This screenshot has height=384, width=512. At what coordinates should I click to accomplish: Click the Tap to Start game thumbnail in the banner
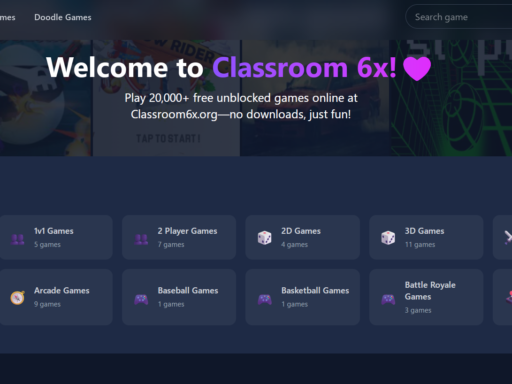pyautogui.click(x=166, y=98)
